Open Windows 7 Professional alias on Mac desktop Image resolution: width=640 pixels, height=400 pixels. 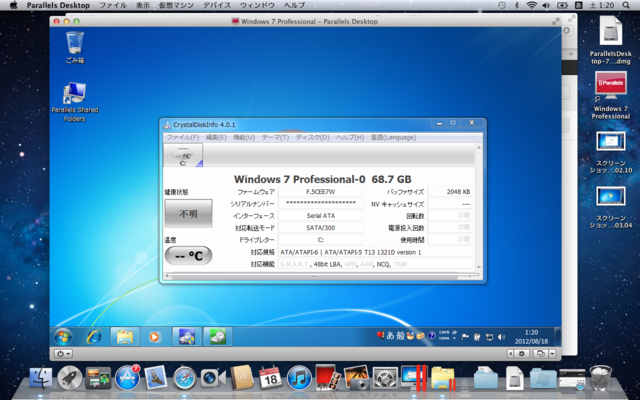coord(611,95)
